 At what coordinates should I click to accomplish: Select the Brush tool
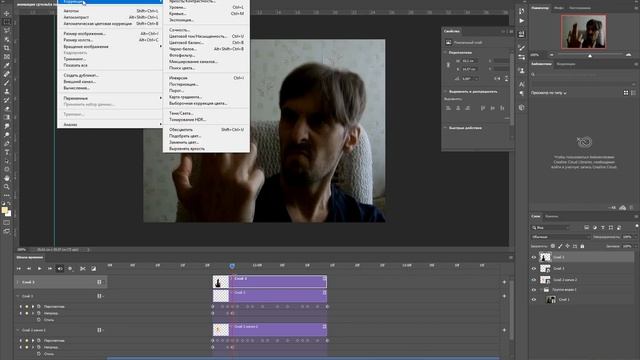(x=7, y=83)
